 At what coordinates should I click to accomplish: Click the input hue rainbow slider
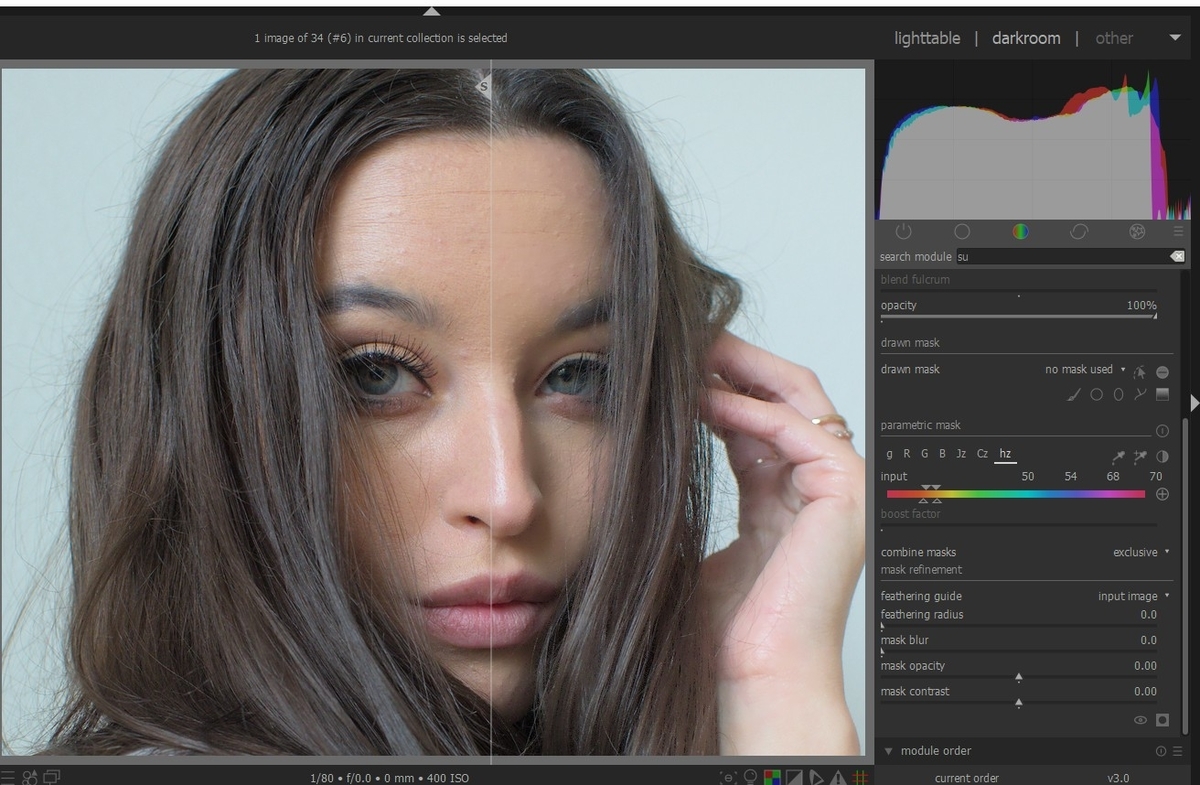tap(1016, 494)
